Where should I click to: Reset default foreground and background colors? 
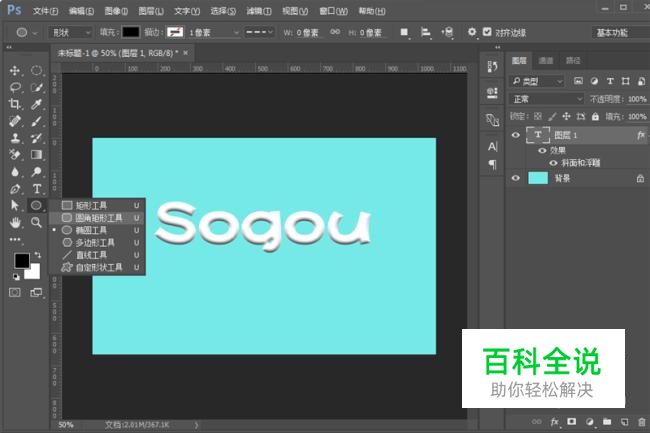tap(16, 276)
